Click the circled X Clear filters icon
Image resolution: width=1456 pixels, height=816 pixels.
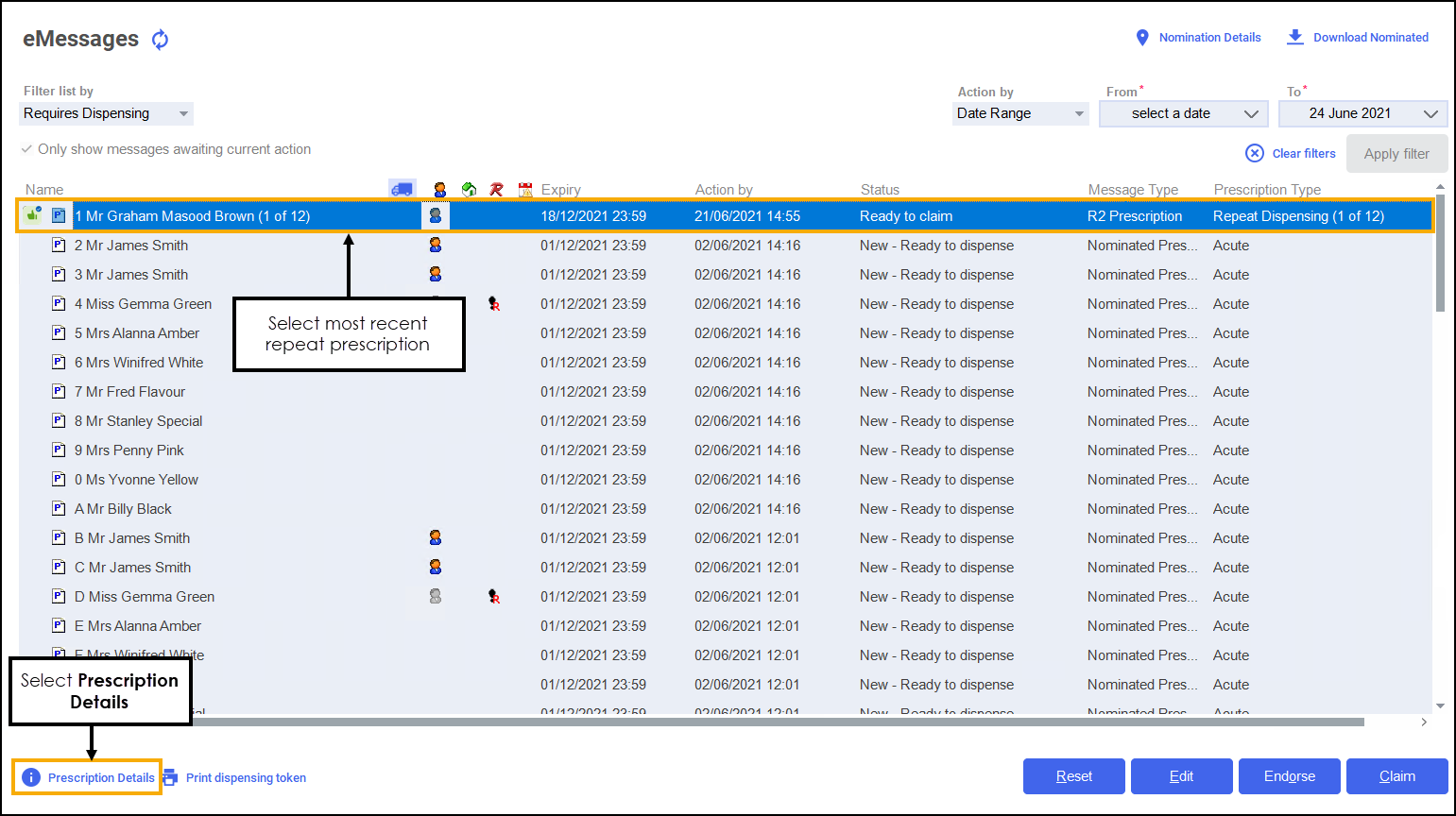pyautogui.click(x=1255, y=153)
